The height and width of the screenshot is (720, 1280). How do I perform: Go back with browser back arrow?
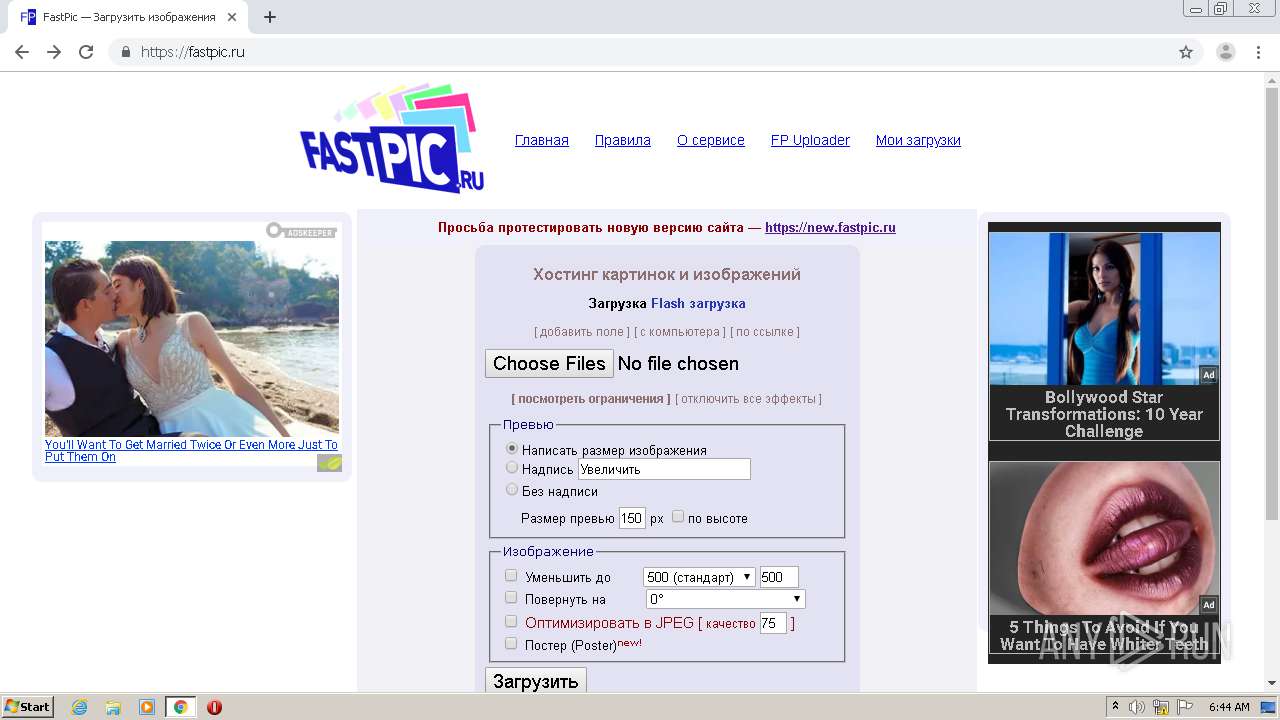pos(22,52)
